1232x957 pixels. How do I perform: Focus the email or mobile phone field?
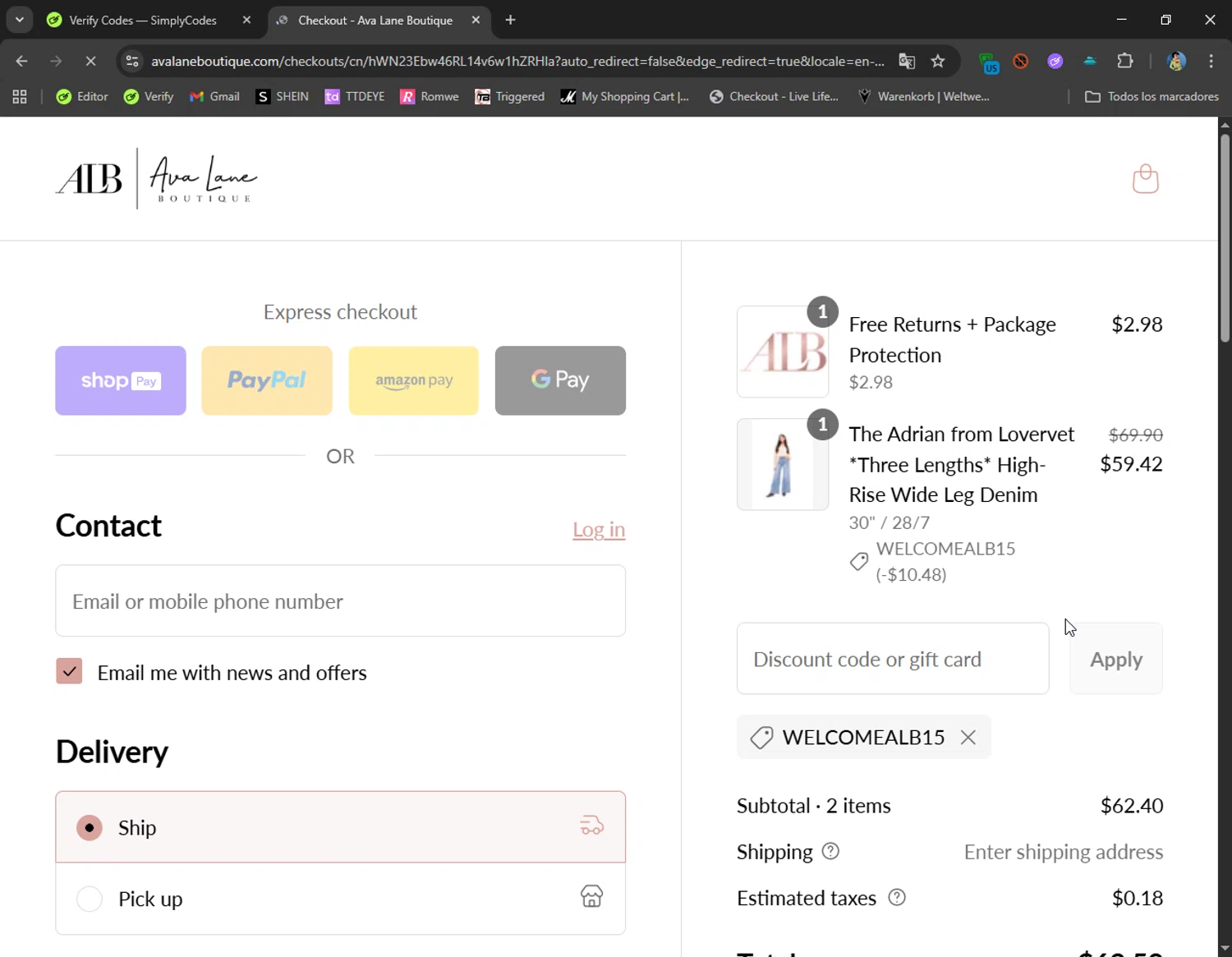341,600
